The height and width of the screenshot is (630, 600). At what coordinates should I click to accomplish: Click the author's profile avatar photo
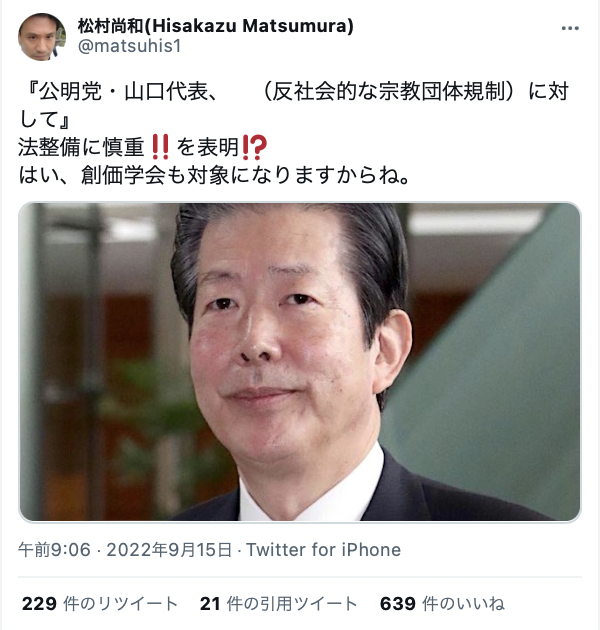click(x=42, y=37)
